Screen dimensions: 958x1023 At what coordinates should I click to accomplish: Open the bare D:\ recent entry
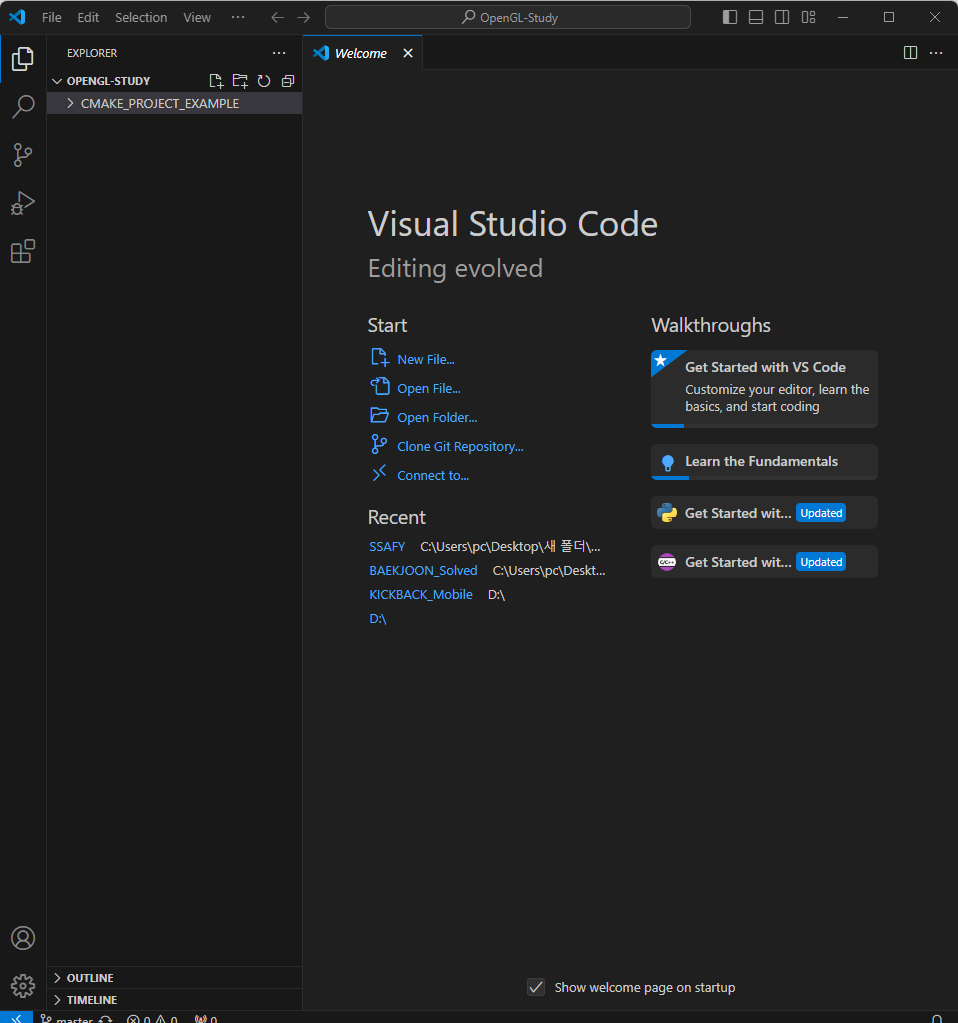(378, 619)
